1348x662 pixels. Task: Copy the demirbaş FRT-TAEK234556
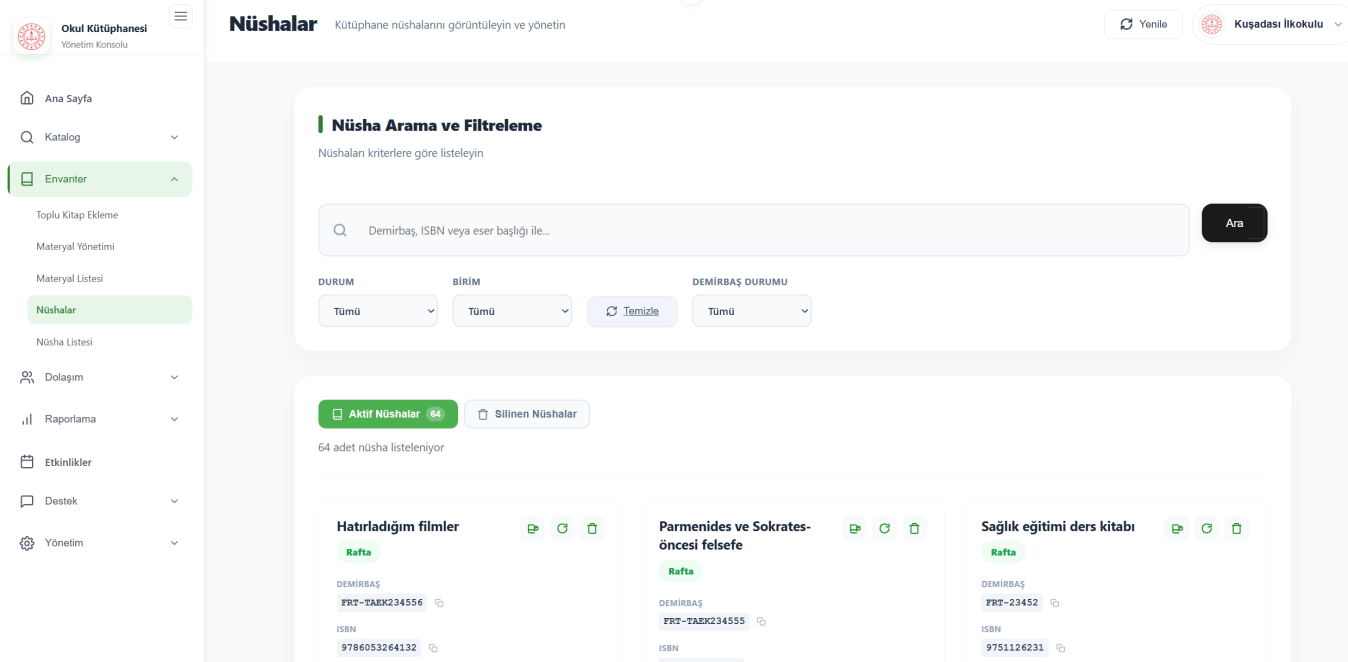[x=439, y=603]
